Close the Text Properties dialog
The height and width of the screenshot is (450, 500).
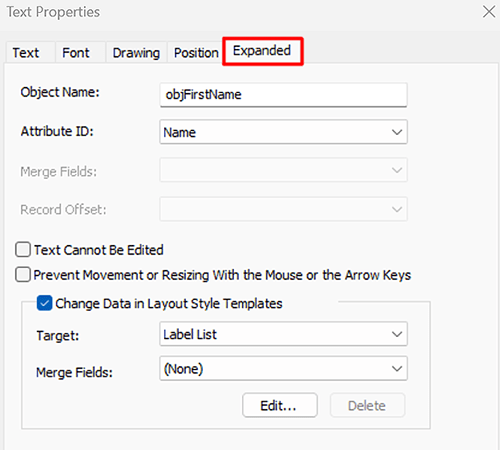(489, 12)
